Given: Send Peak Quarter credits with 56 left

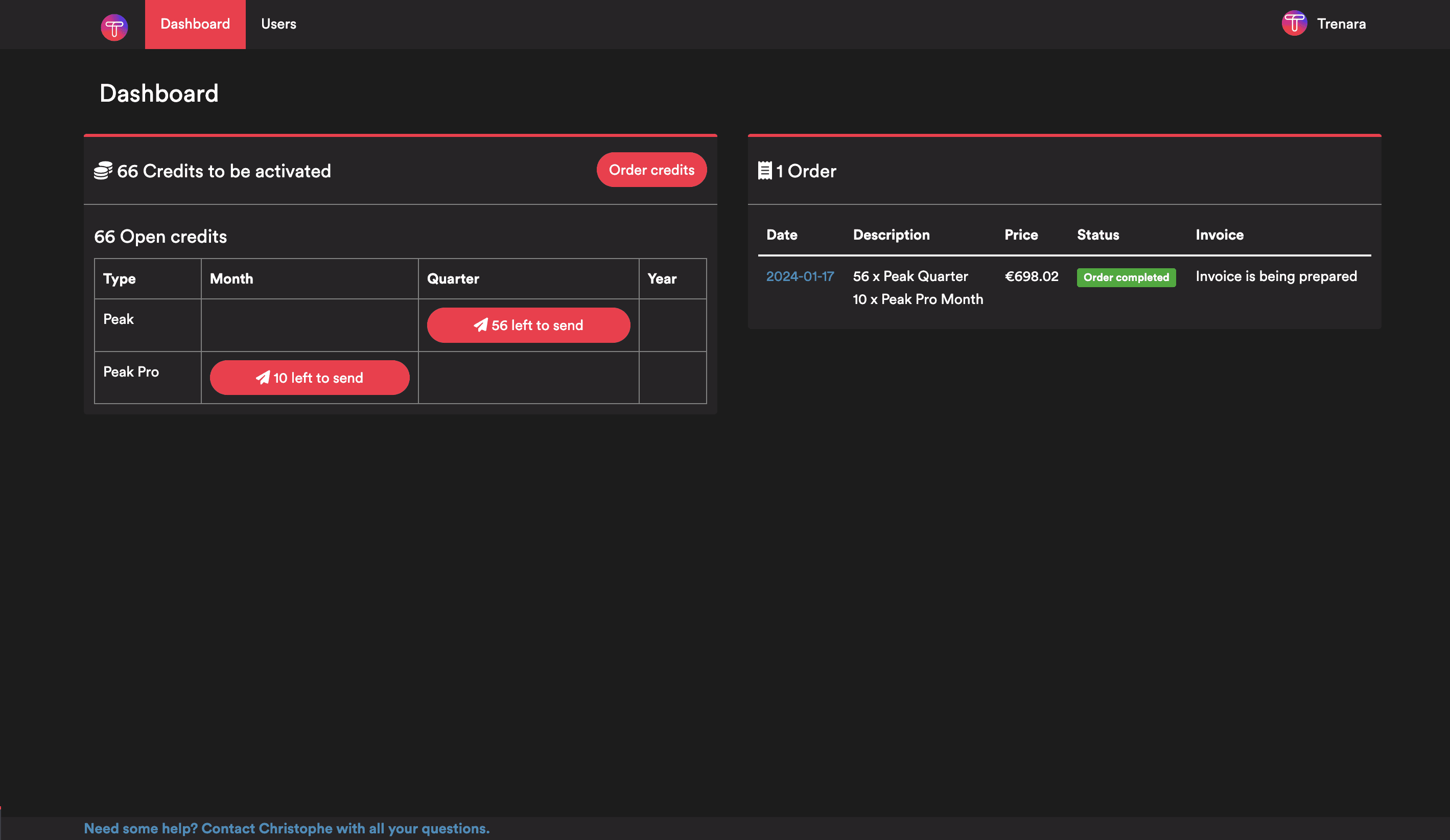Looking at the screenshot, I should click(x=528, y=325).
